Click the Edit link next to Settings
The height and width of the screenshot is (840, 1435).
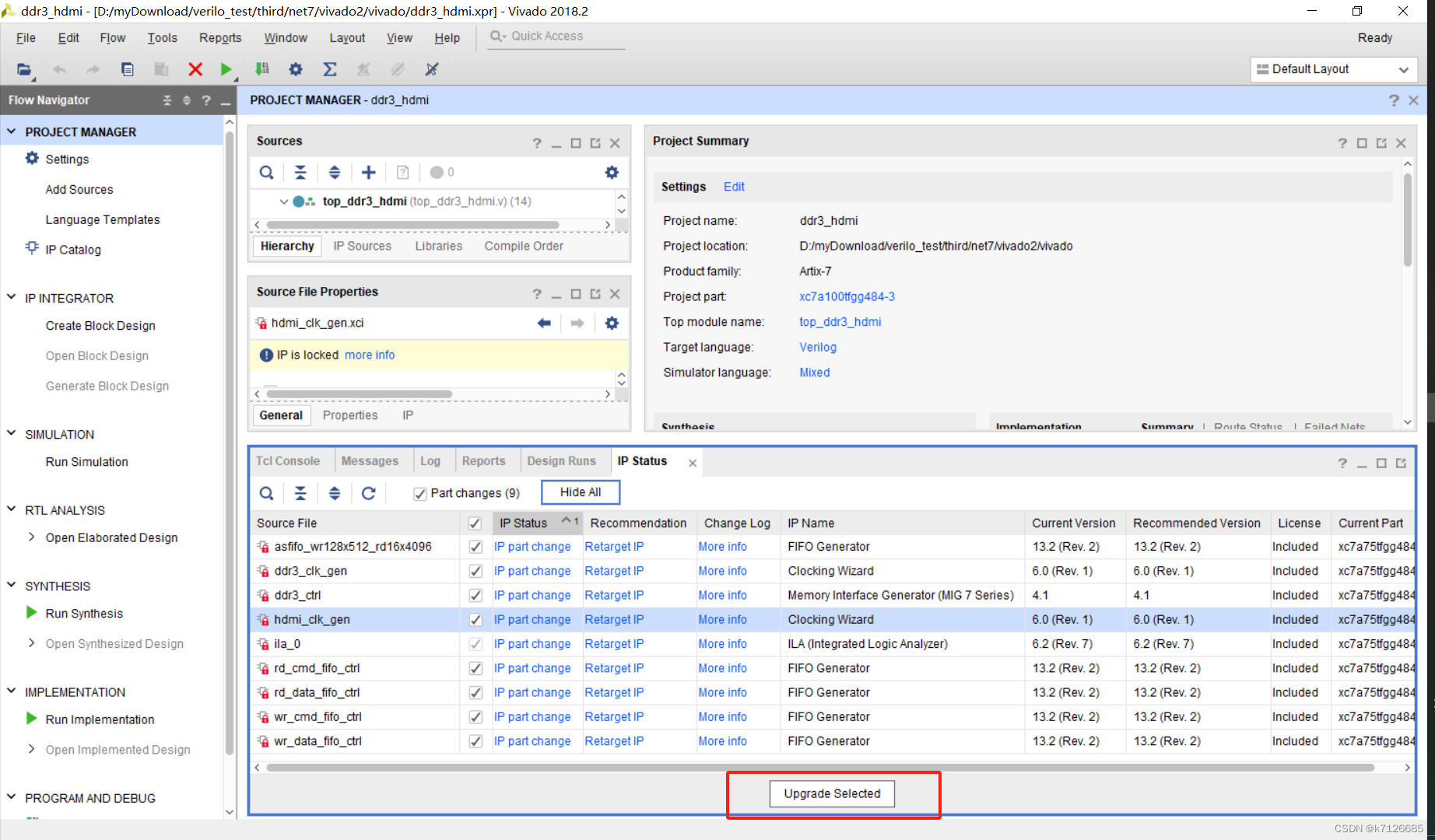tap(734, 187)
